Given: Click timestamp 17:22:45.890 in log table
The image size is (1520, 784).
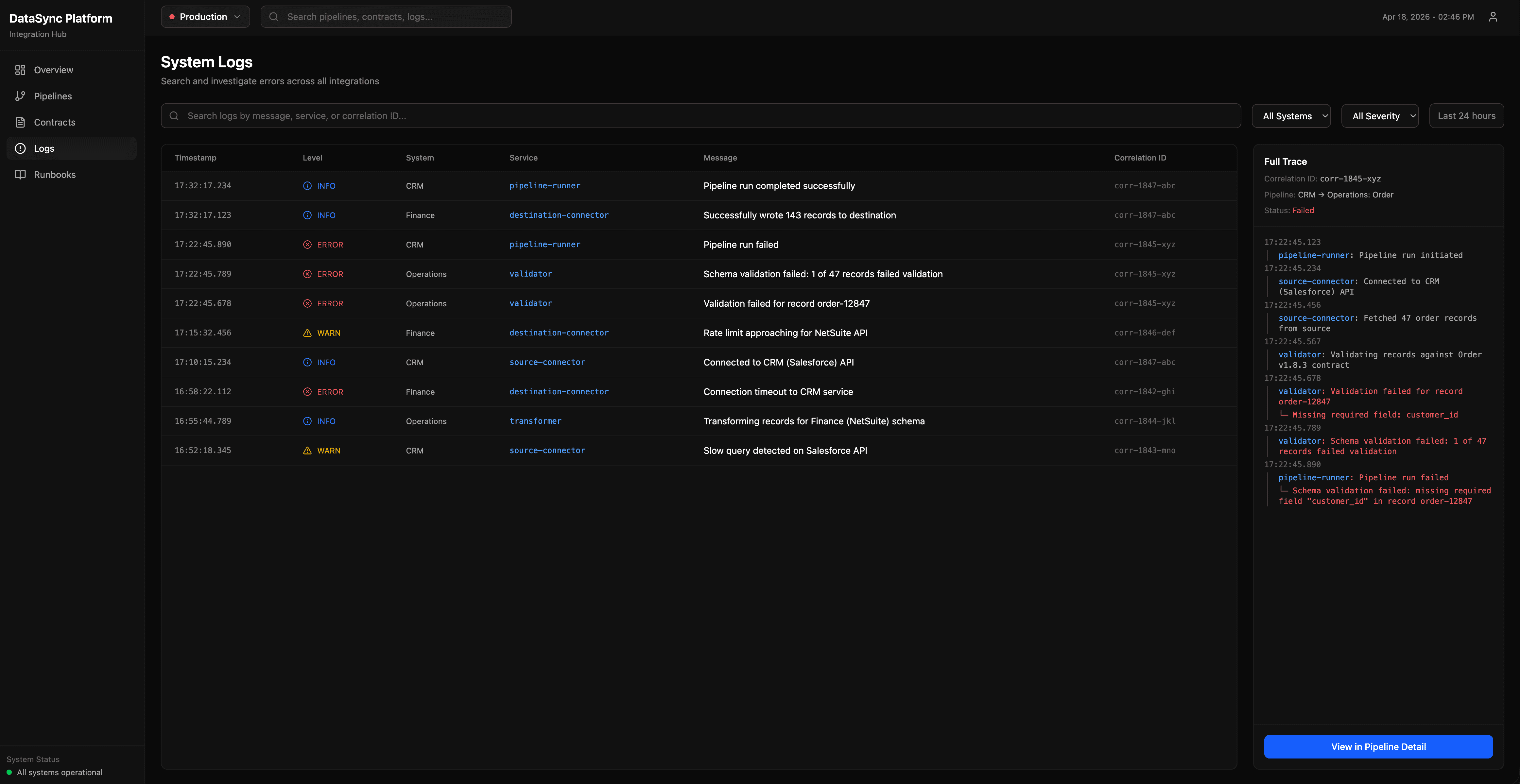Looking at the screenshot, I should (203, 245).
